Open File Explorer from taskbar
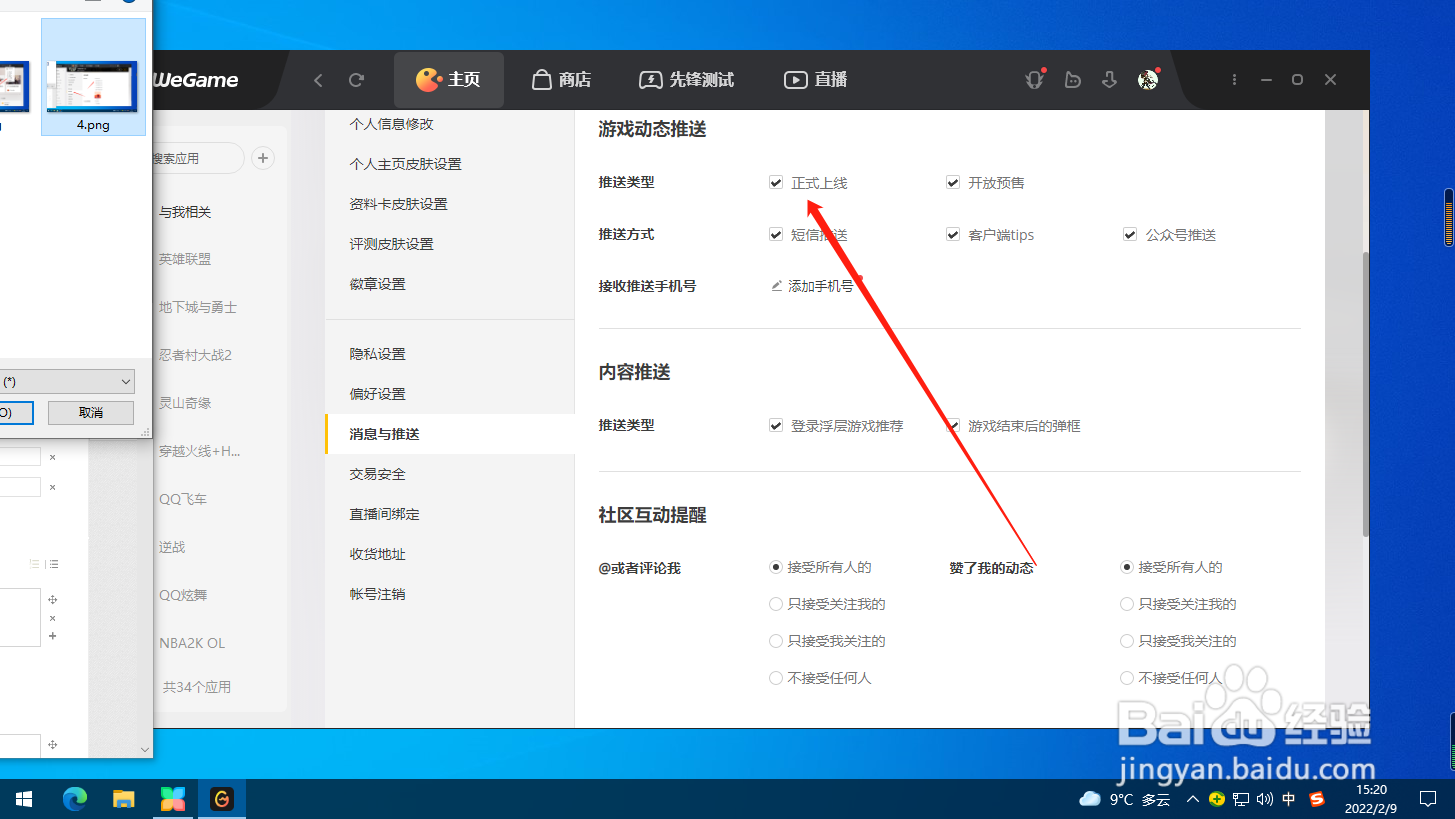 124,799
